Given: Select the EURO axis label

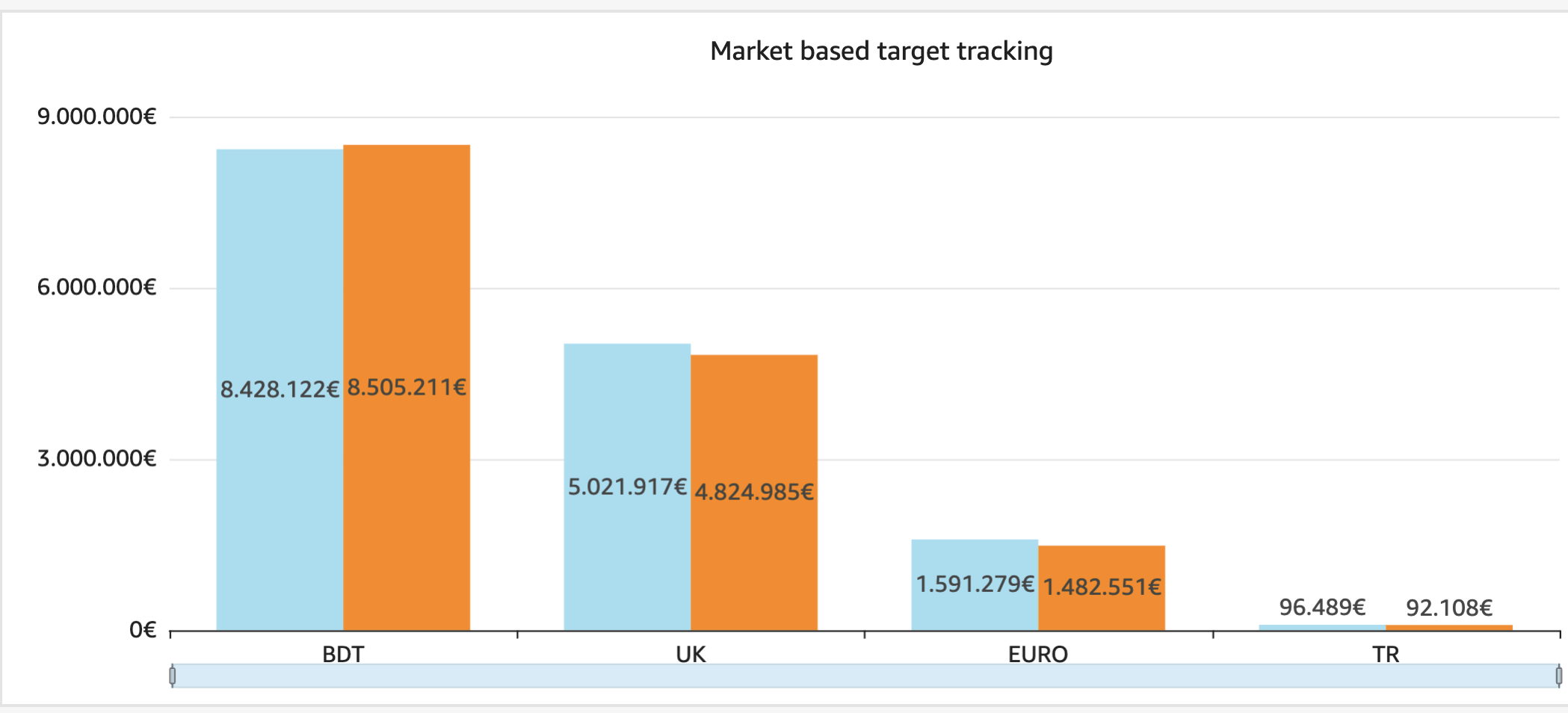Looking at the screenshot, I should (1038, 654).
